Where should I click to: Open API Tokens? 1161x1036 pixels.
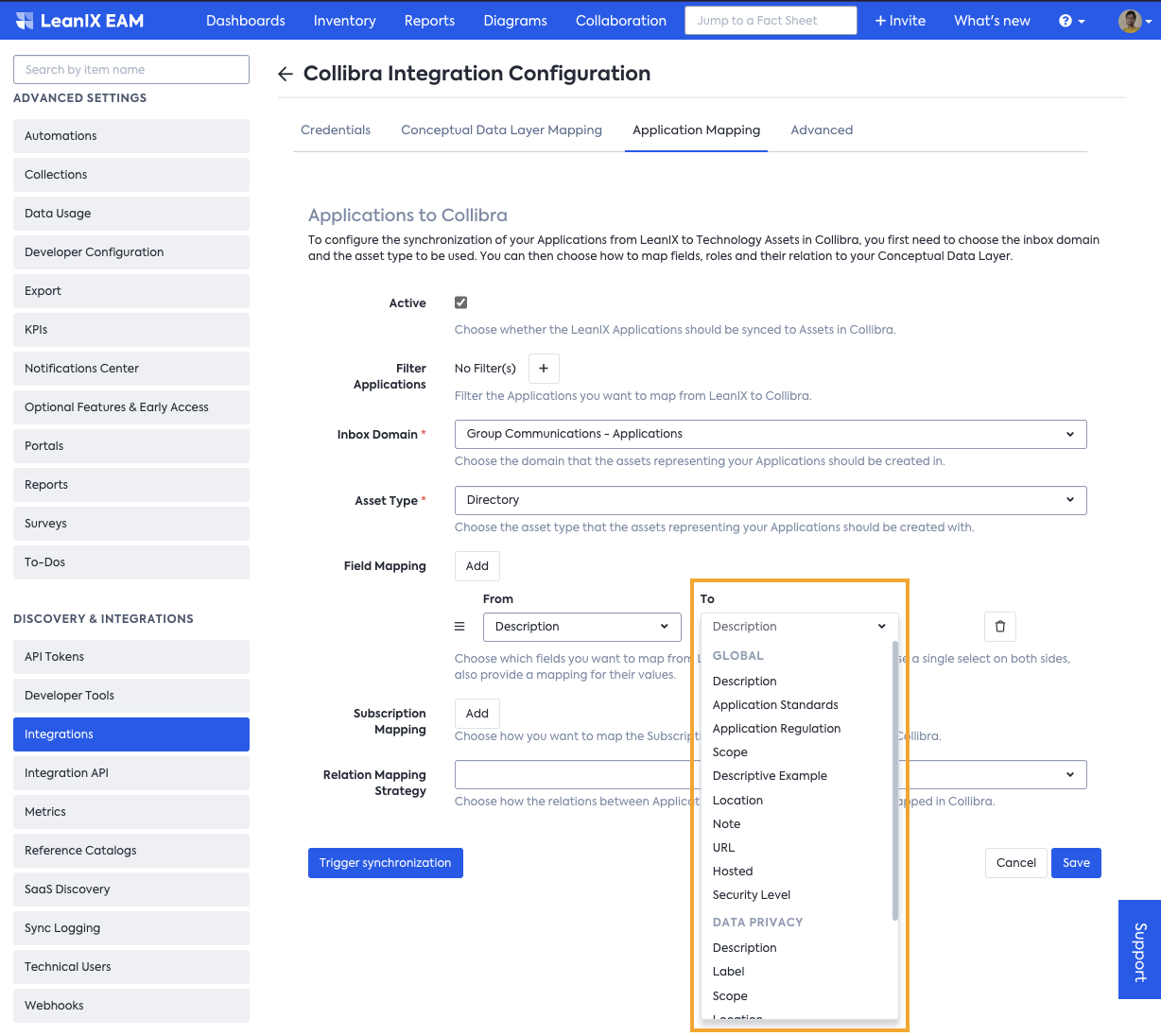131,657
